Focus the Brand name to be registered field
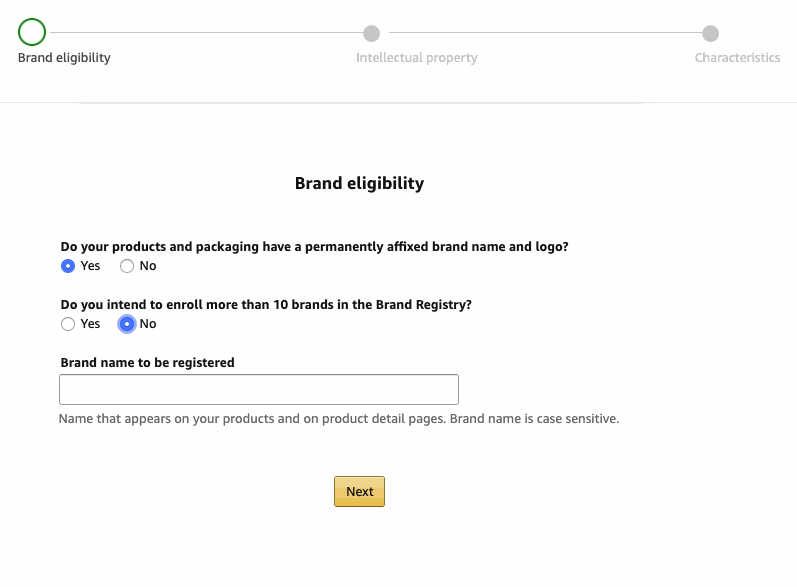This screenshot has height=587, width=797. click(x=259, y=390)
